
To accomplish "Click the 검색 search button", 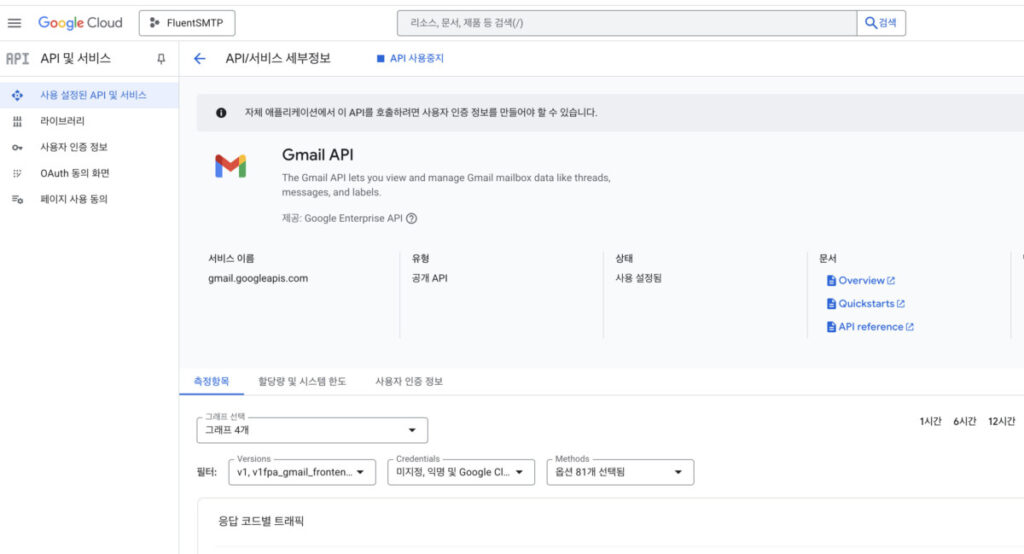I will click(x=881, y=23).
